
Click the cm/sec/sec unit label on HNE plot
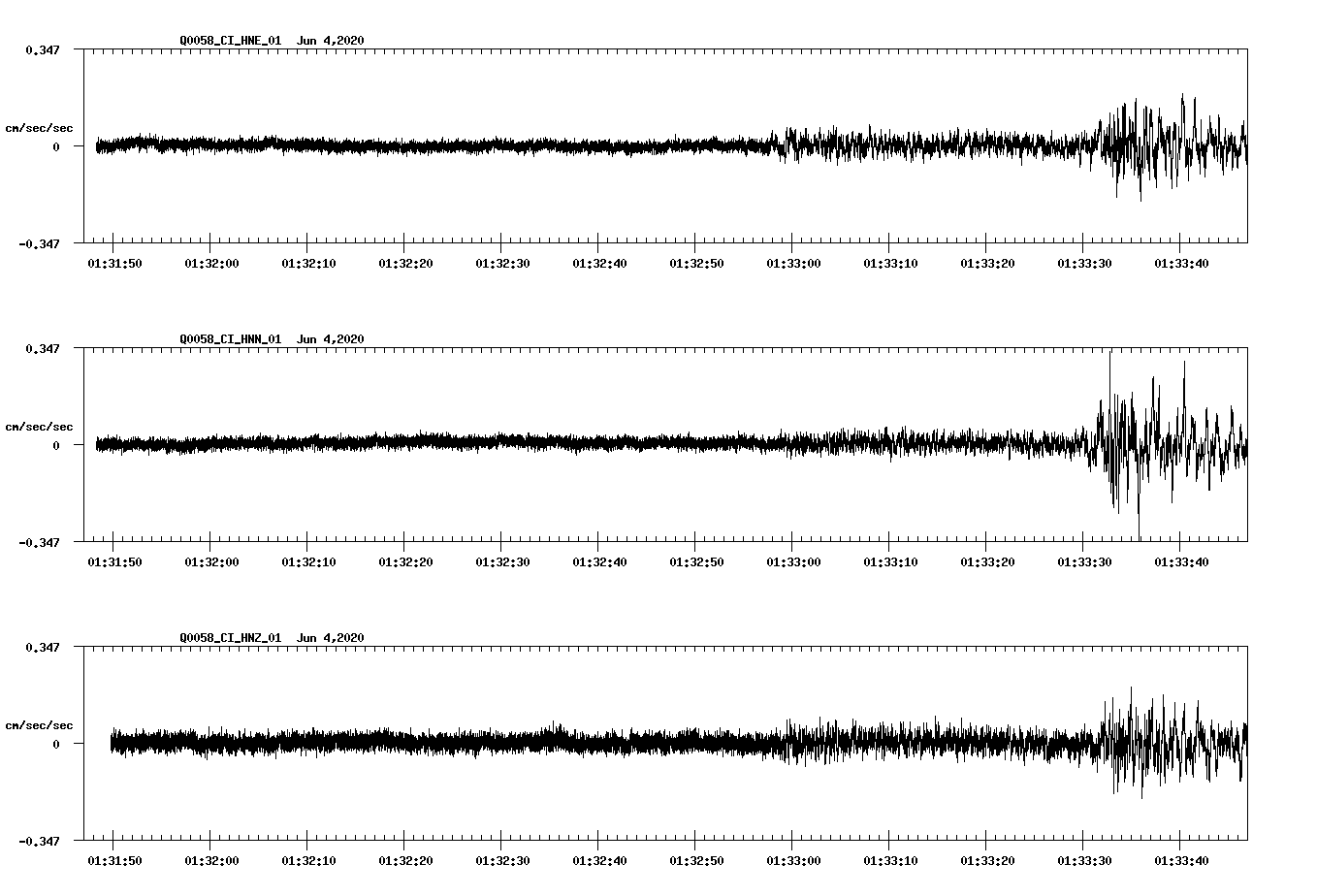click(x=39, y=128)
